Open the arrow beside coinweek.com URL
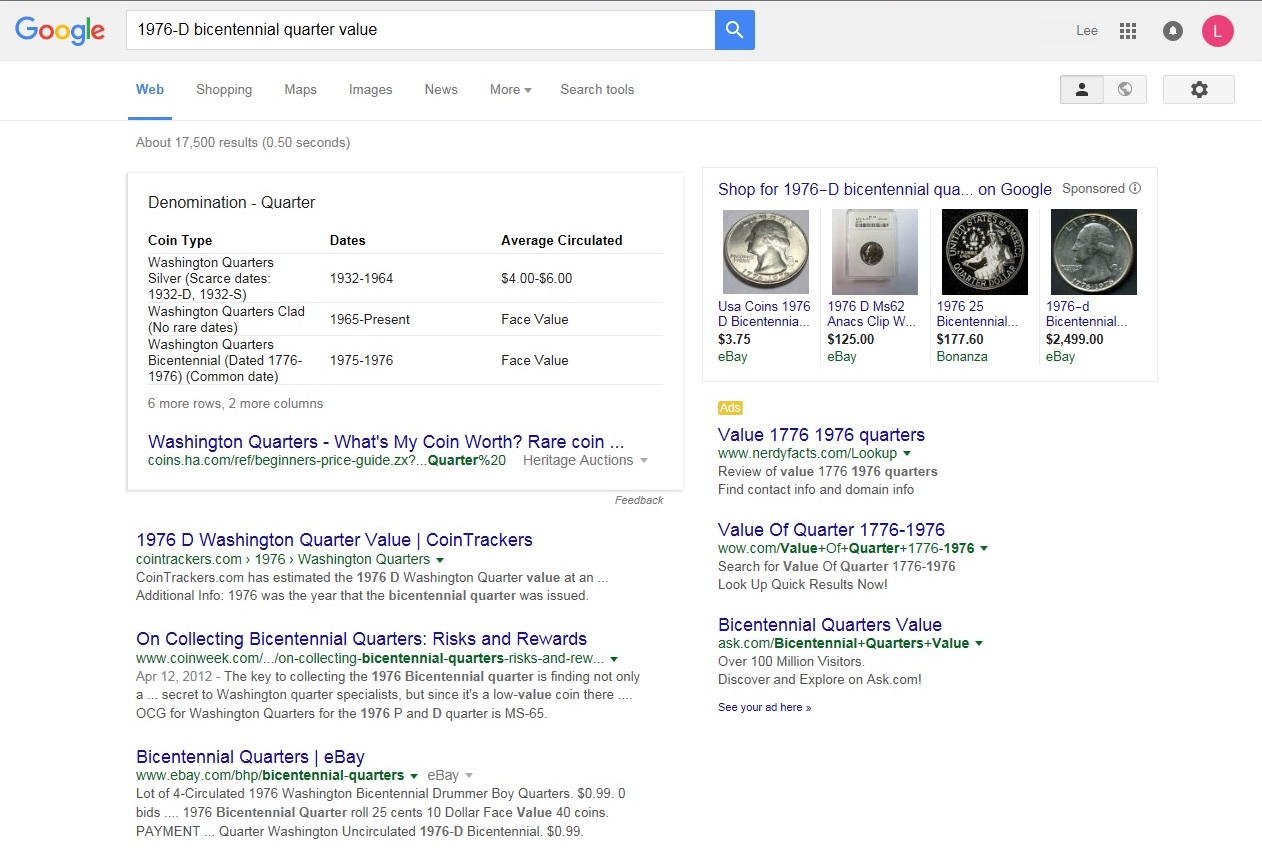This screenshot has height=861, width=1262. 614,659
